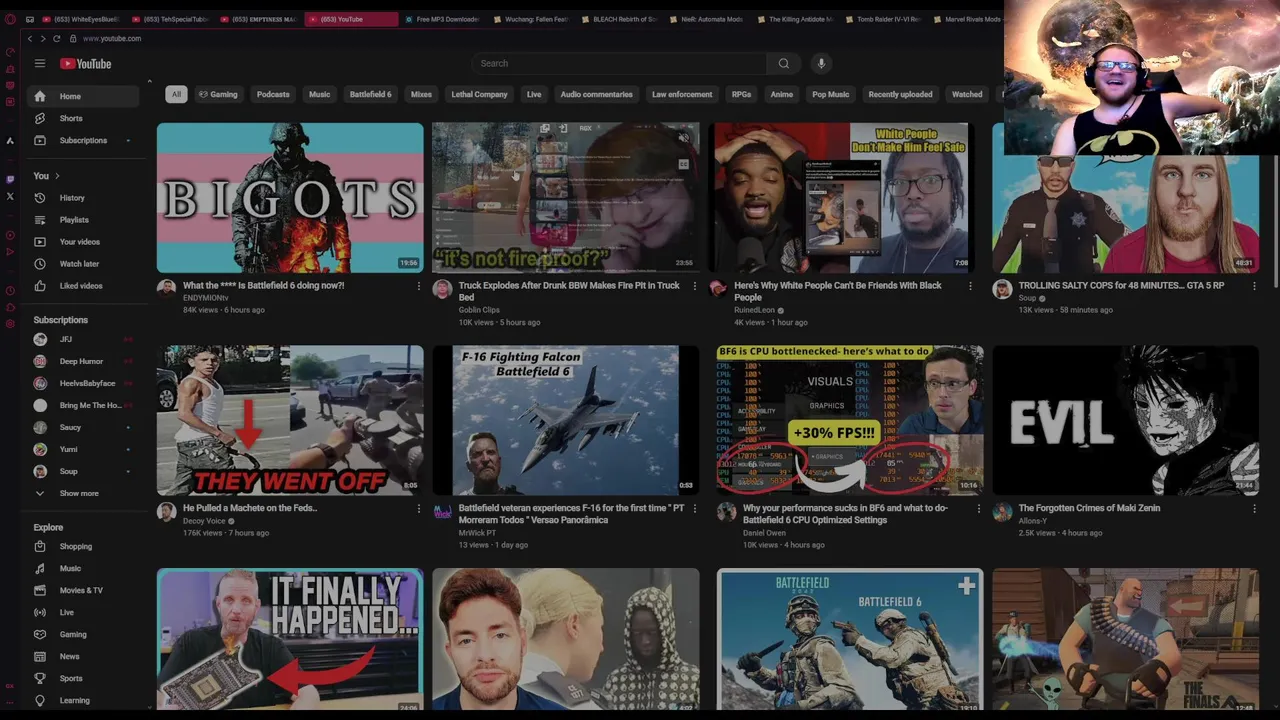Select the Lethal Company filter chip
The width and height of the screenshot is (1280, 720).
click(x=479, y=94)
